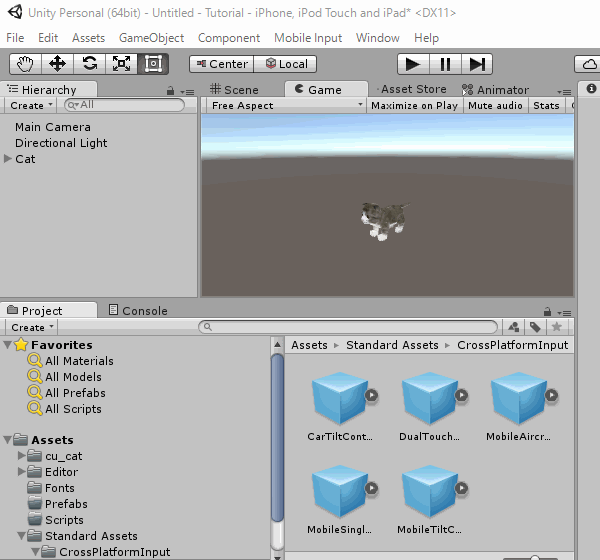Collapse the CrossPlatformInput folder
600x560 pixels.
[x=36, y=552]
